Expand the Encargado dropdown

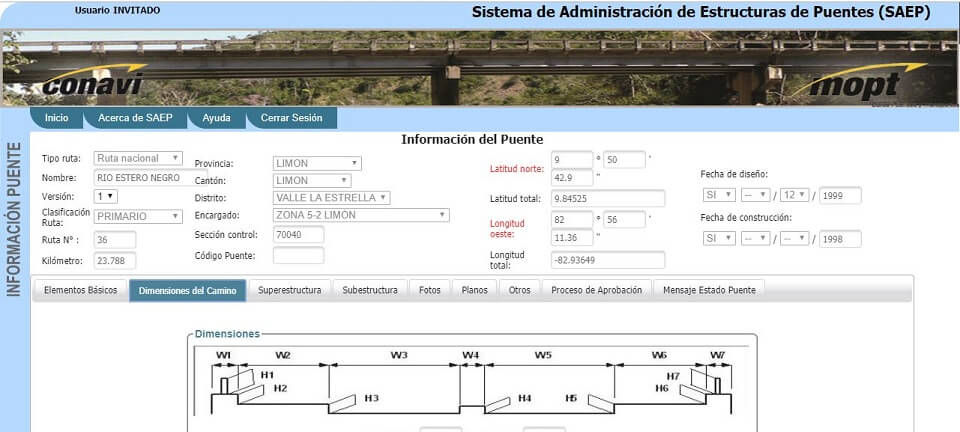[361, 215]
